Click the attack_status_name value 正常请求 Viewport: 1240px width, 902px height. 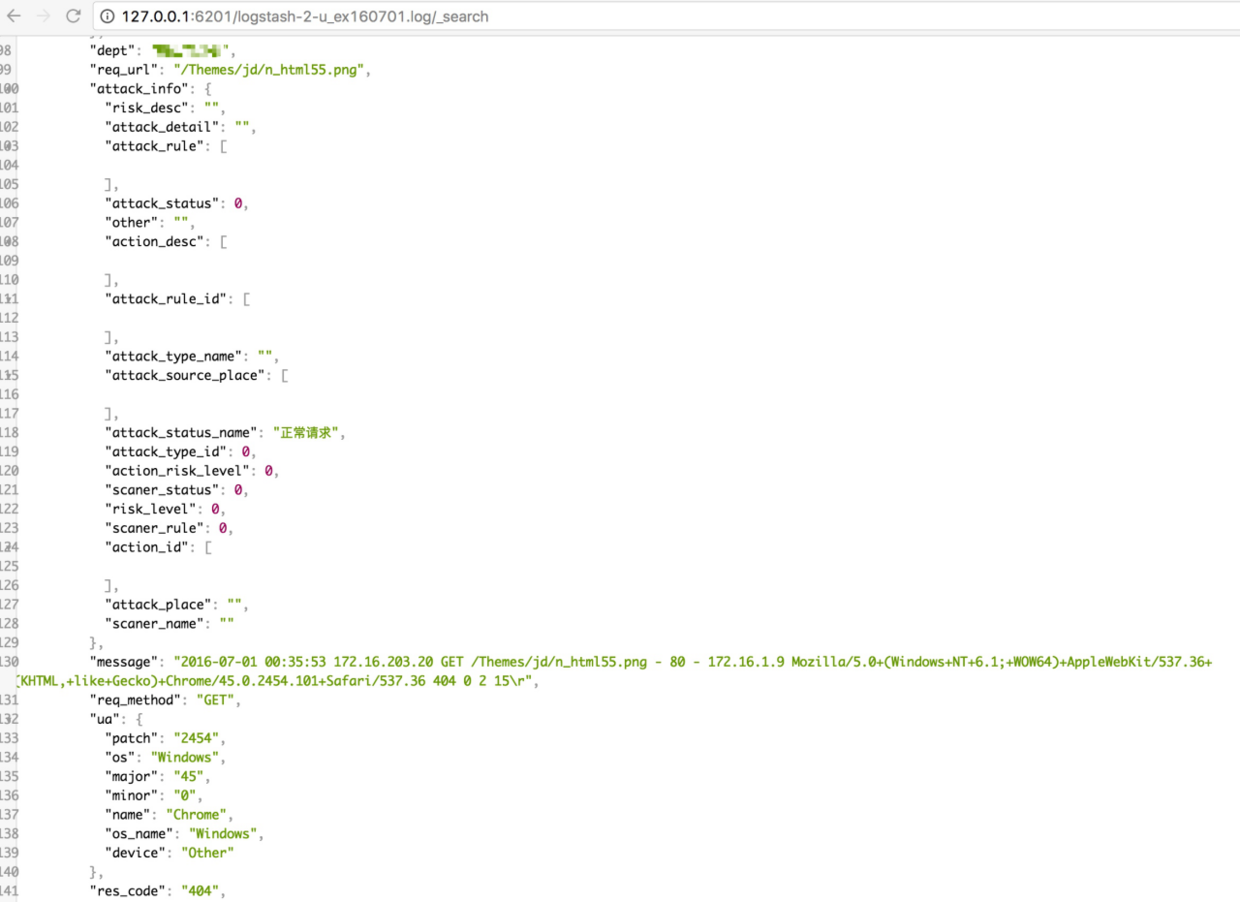pyautogui.click(x=308, y=433)
